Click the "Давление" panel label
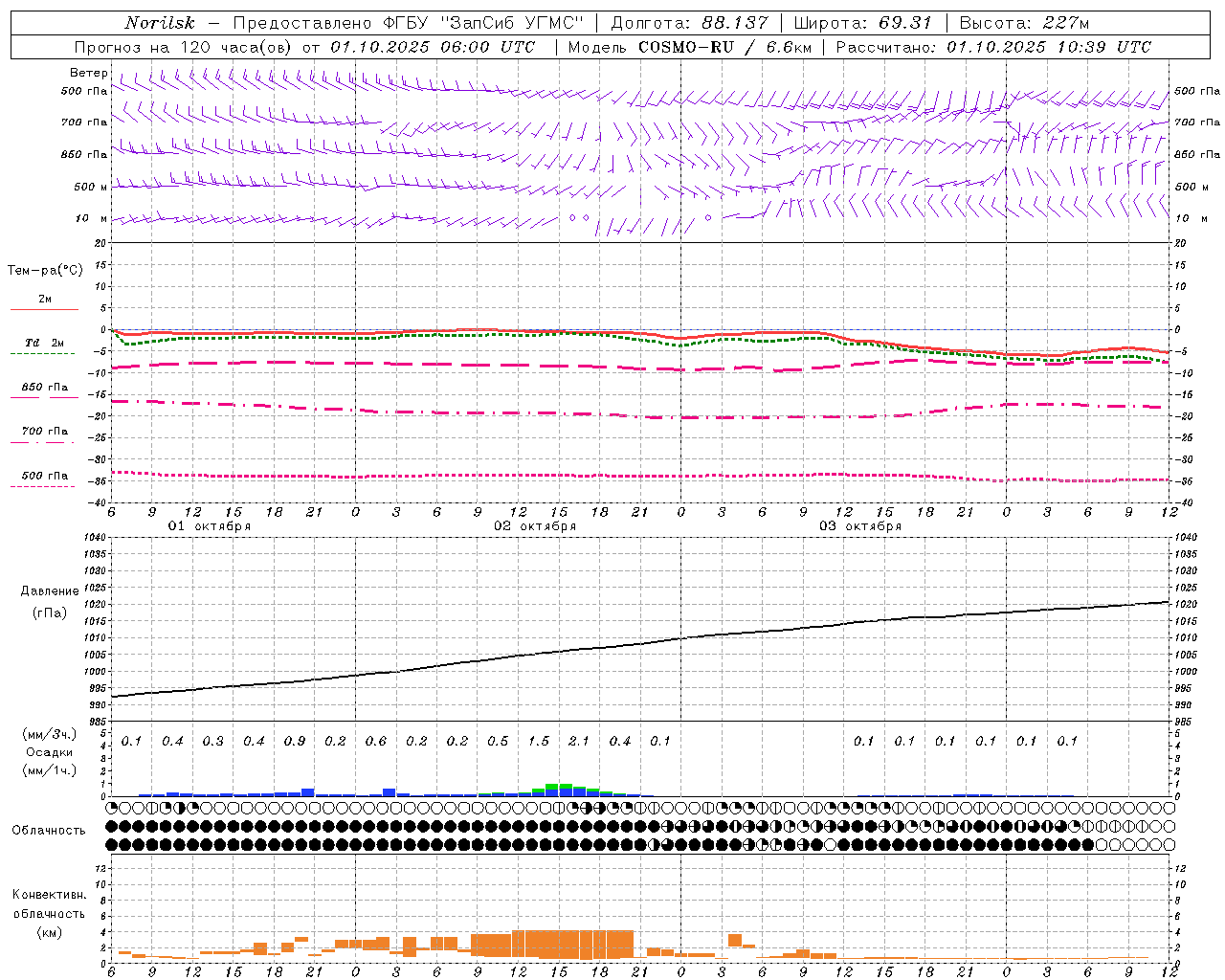The image size is (1225, 980). 50,591
